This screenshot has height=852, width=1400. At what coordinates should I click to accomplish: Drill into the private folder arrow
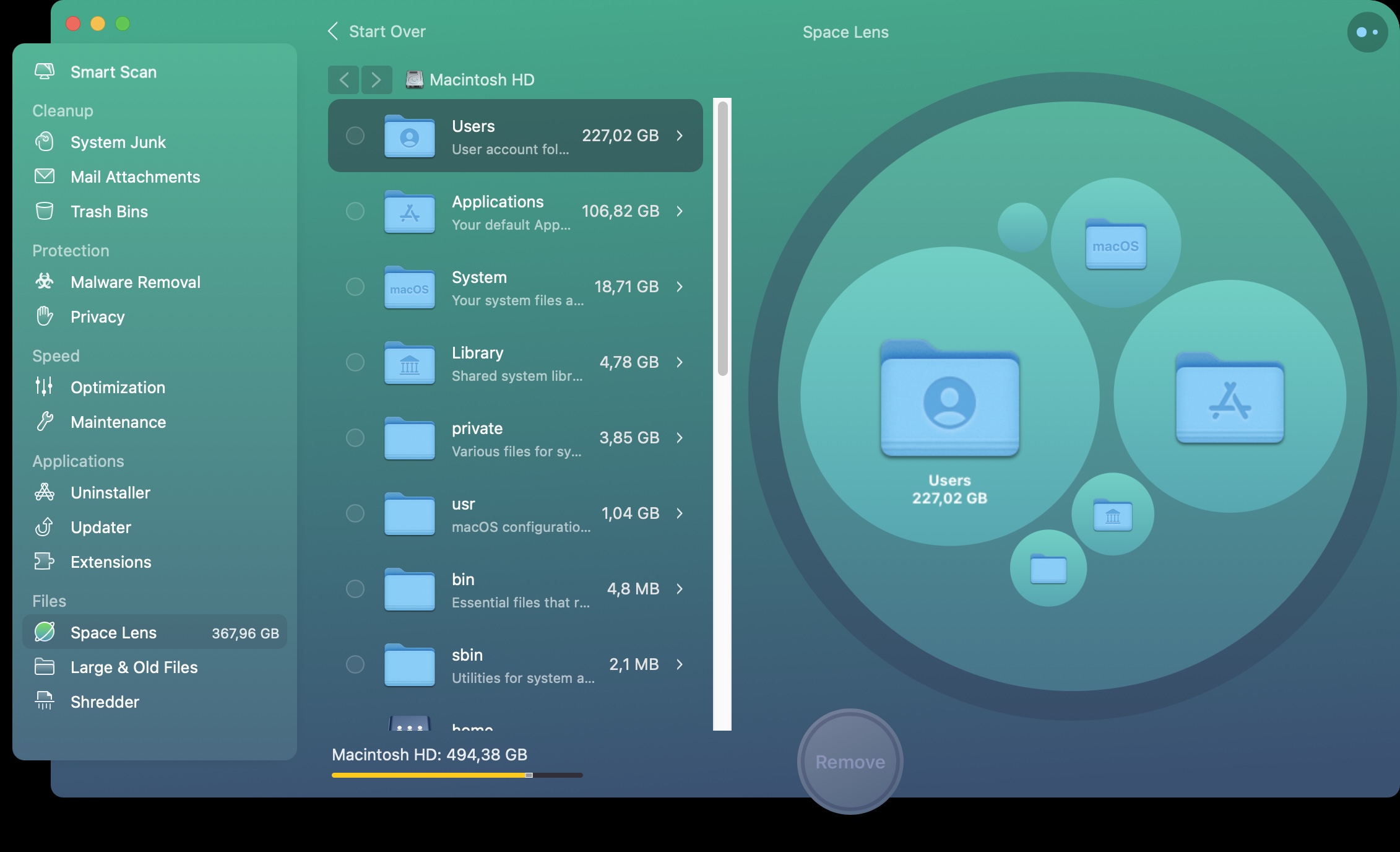coord(680,438)
